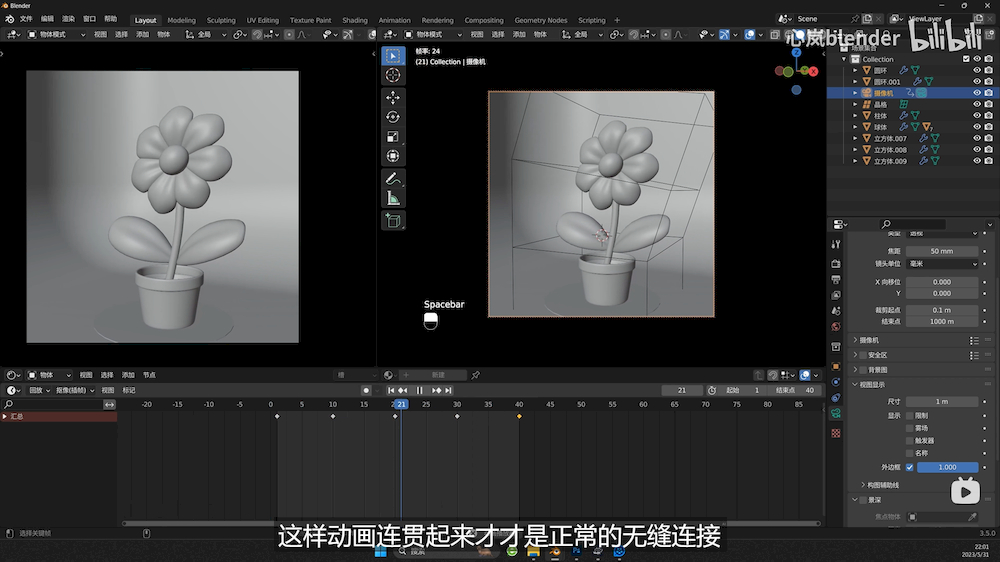Viewport: 1000px width, 562px height.
Task: Click the modifier wrench icon of 圆环 row
Action: click(904, 70)
